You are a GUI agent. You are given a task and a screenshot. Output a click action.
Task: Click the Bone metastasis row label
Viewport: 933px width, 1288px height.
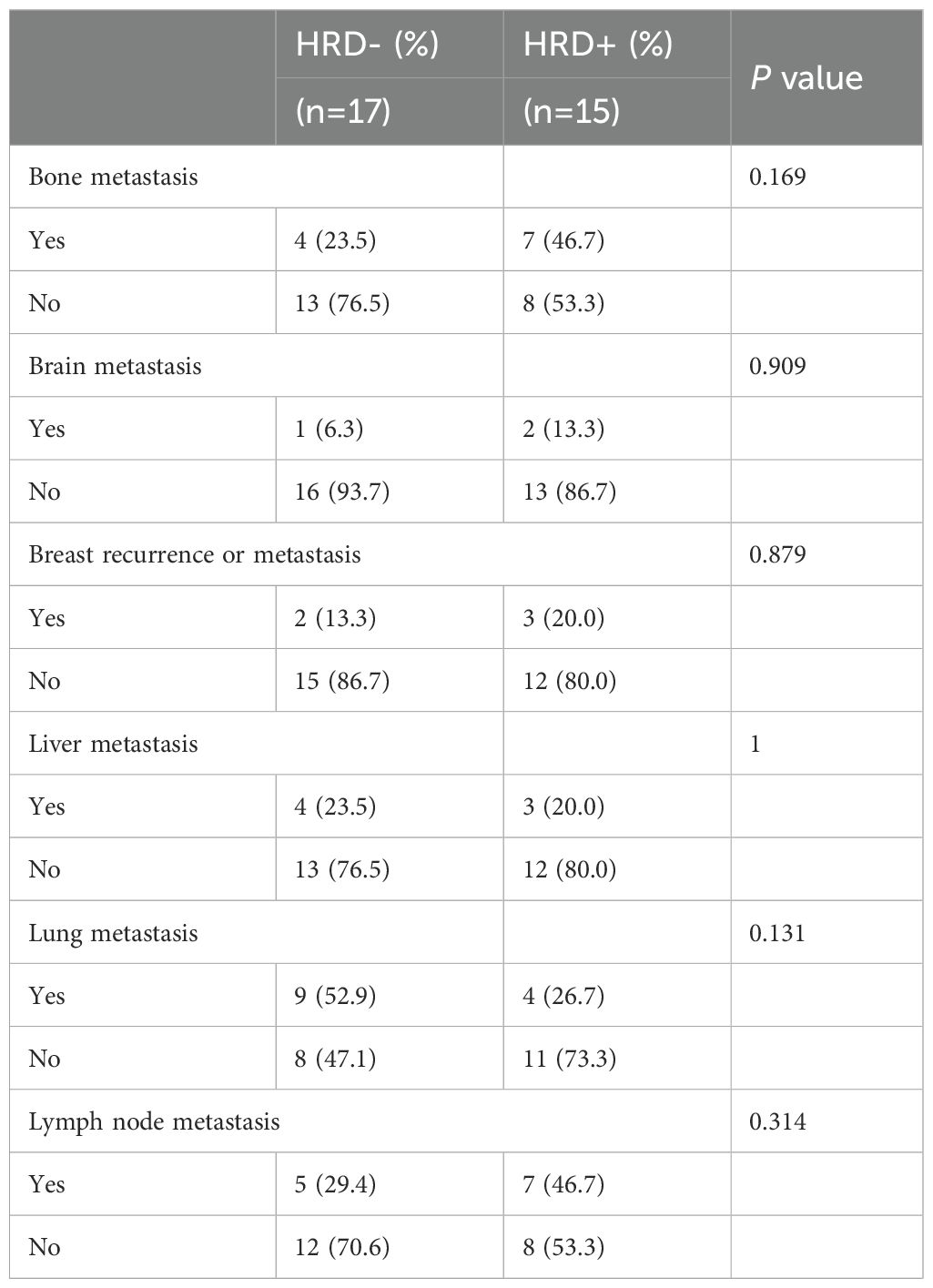[113, 177]
